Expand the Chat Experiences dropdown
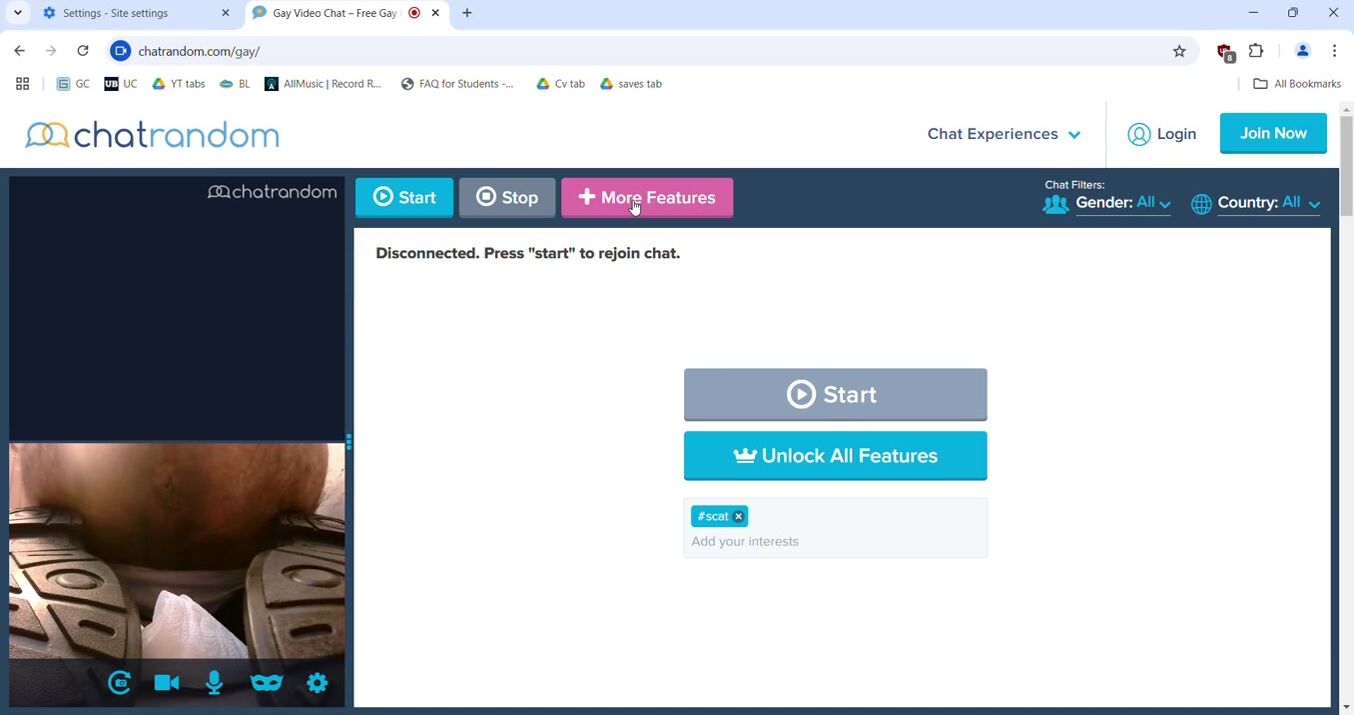The width and height of the screenshot is (1354, 715). coord(1003,134)
